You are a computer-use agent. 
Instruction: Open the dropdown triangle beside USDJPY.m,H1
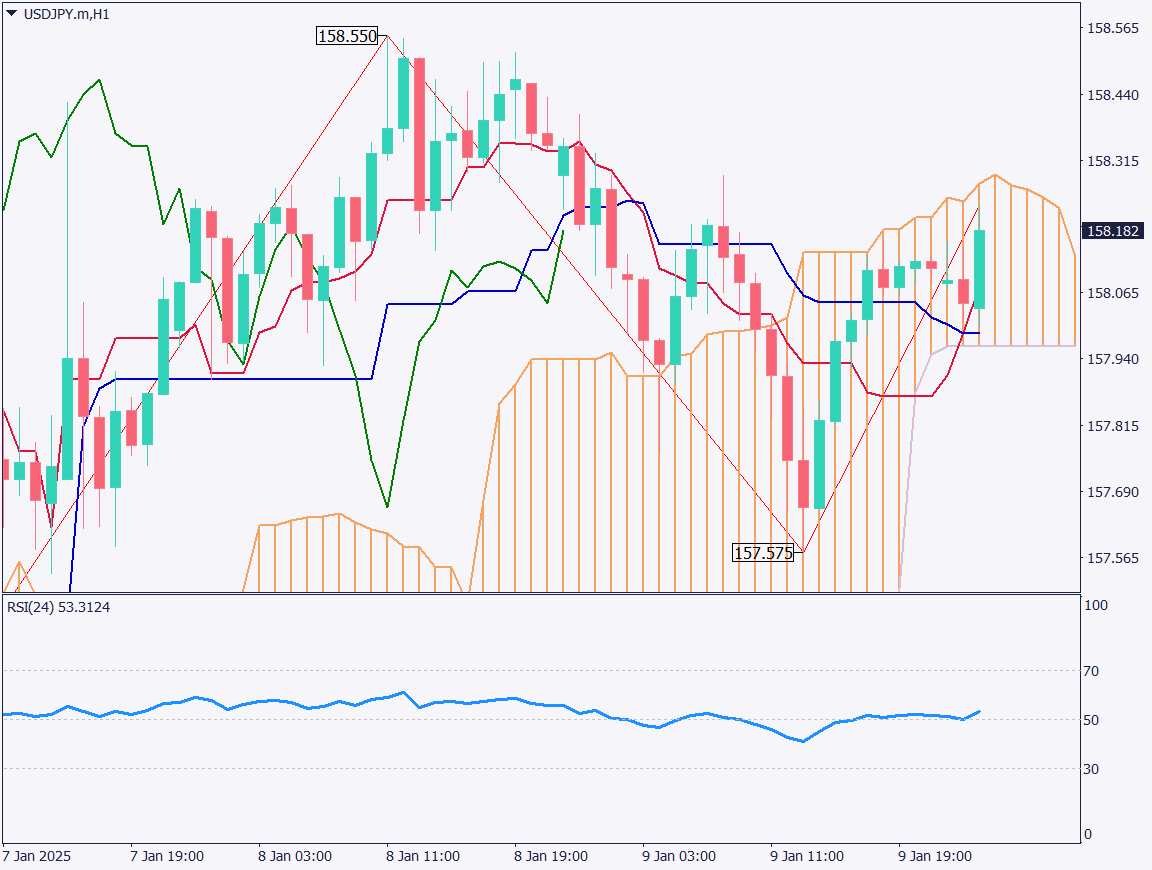pos(11,14)
